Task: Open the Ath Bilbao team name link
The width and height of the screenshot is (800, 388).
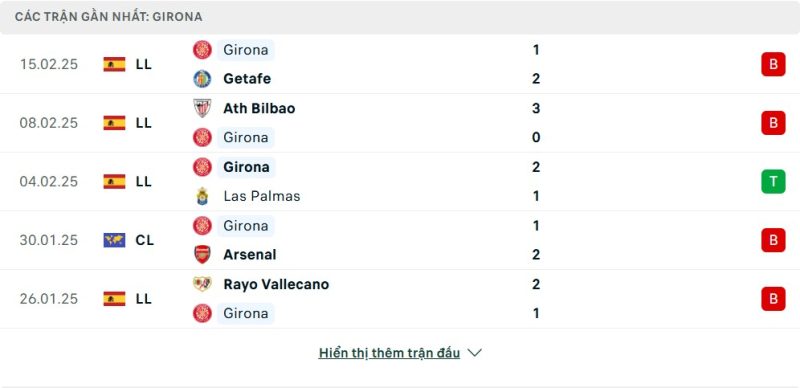Action: point(259,108)
